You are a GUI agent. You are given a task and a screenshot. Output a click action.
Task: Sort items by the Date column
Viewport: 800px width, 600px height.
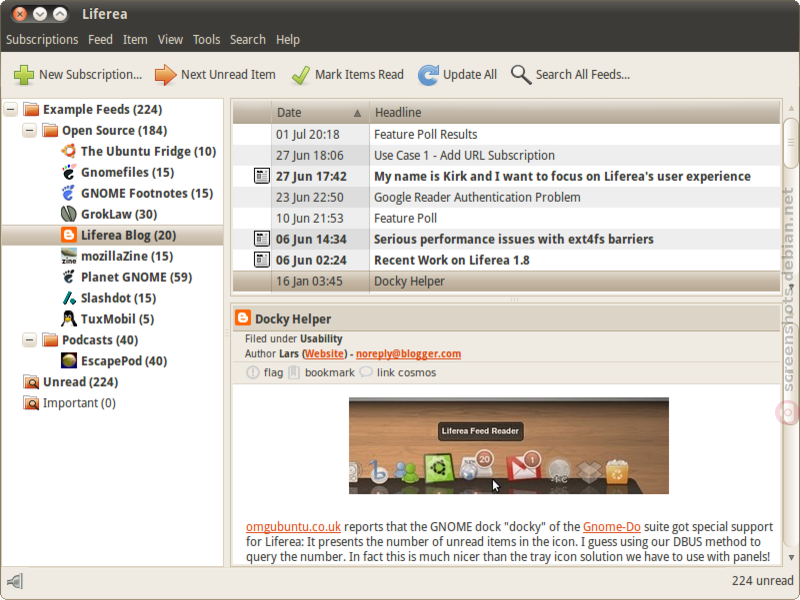pyautogui.click(x=320, y=112)
